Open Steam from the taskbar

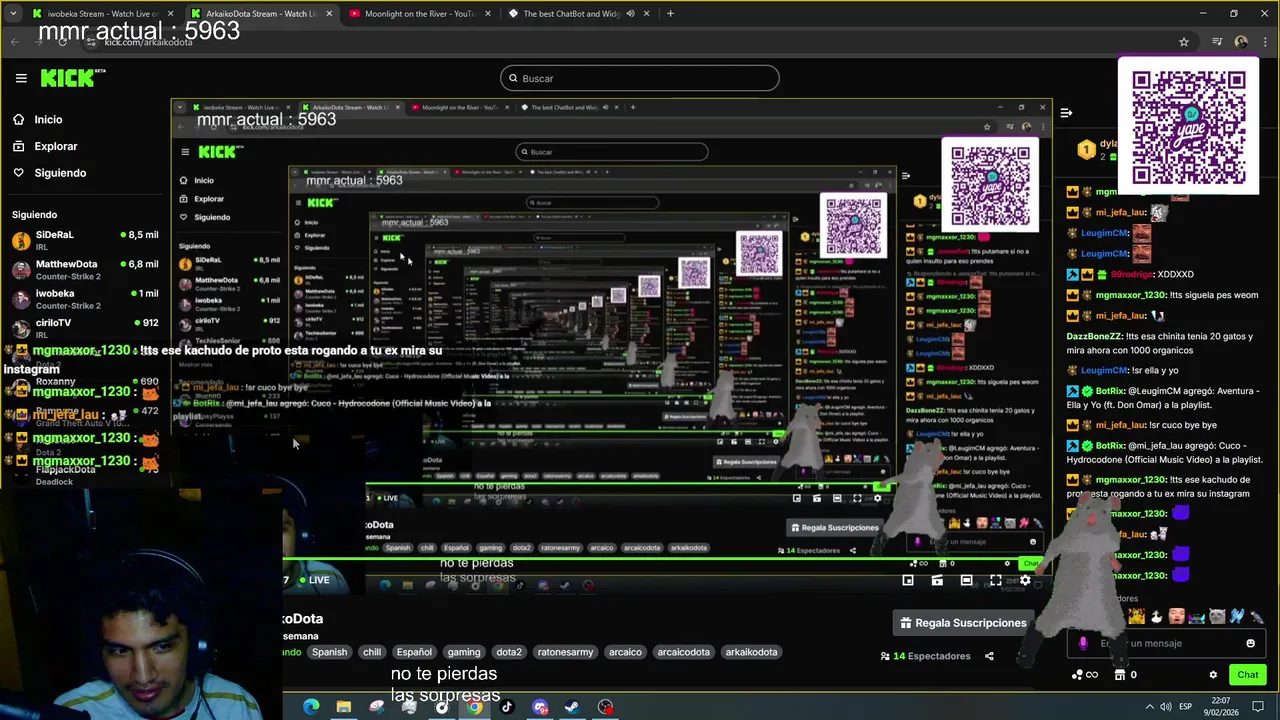(x=572, y=707)
